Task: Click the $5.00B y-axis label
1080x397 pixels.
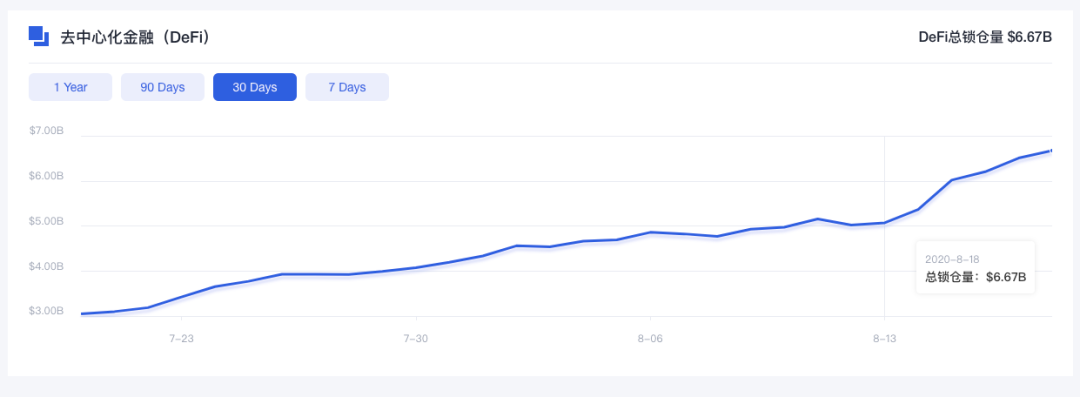Action: tap(46, 222)
